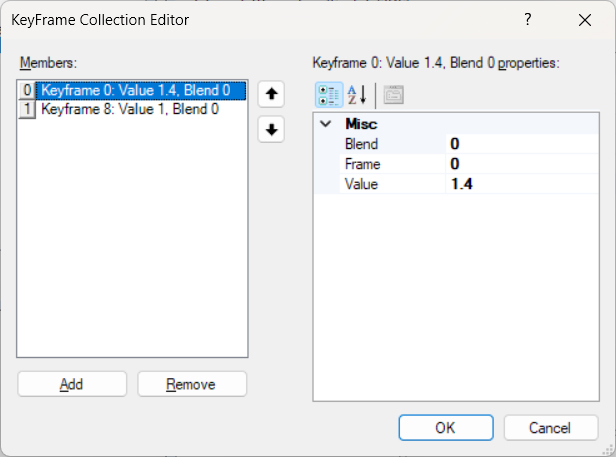Image resolution: width=616 pixels, height=457 pixels.
Task: Click the help question mark button
Action: (x=528, y=19)
